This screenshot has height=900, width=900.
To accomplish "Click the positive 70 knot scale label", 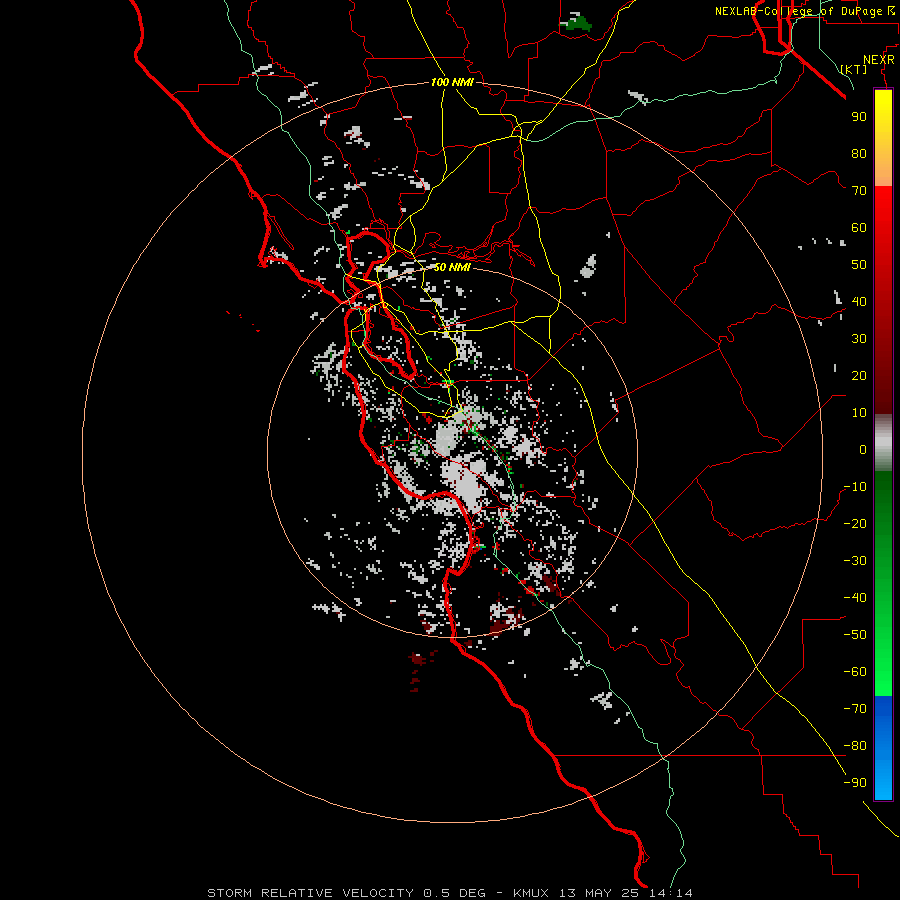I will pos(859,191).
